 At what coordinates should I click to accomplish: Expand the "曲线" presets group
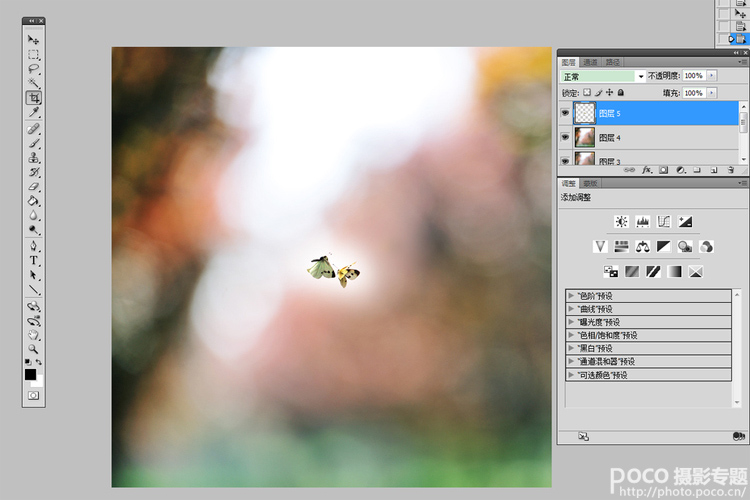coord(571,309)
